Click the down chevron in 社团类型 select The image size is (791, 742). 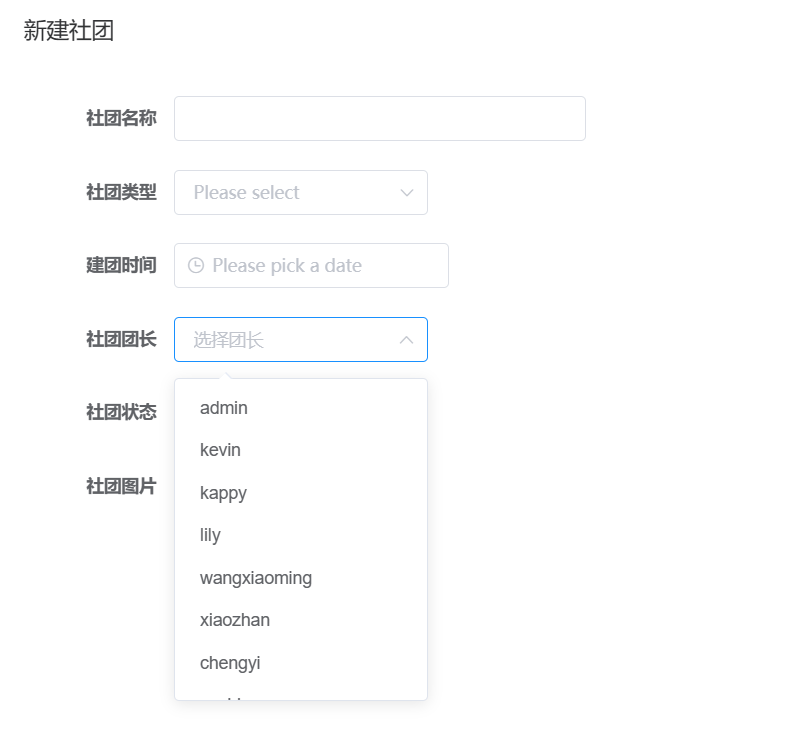pyautogui.click(x=406, y=193)
